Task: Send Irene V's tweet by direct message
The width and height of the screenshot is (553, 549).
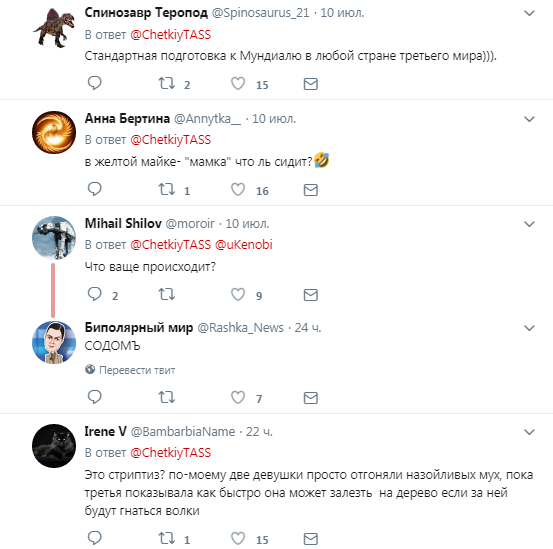Action: click(311, 538)
